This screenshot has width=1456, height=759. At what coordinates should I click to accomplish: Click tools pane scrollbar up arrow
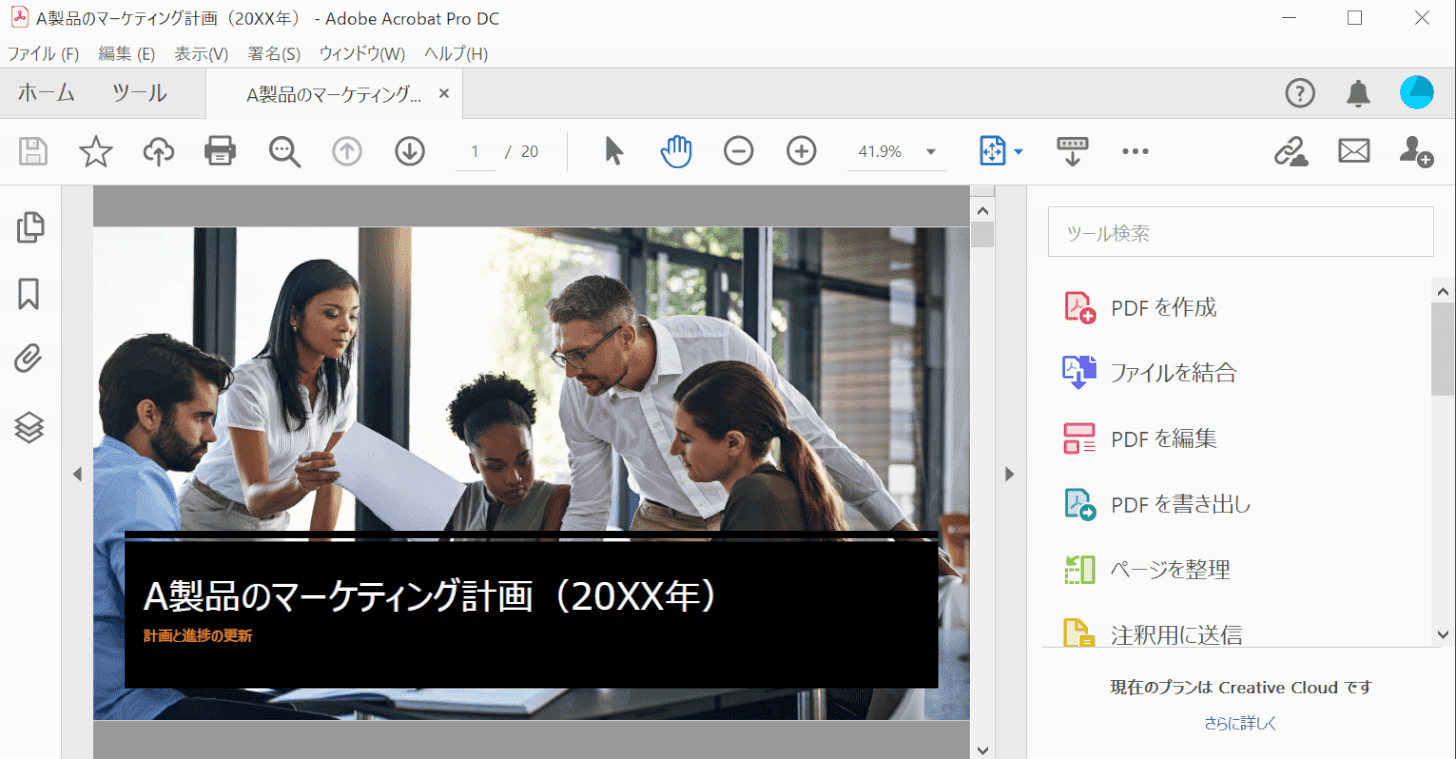[1443, 291]
